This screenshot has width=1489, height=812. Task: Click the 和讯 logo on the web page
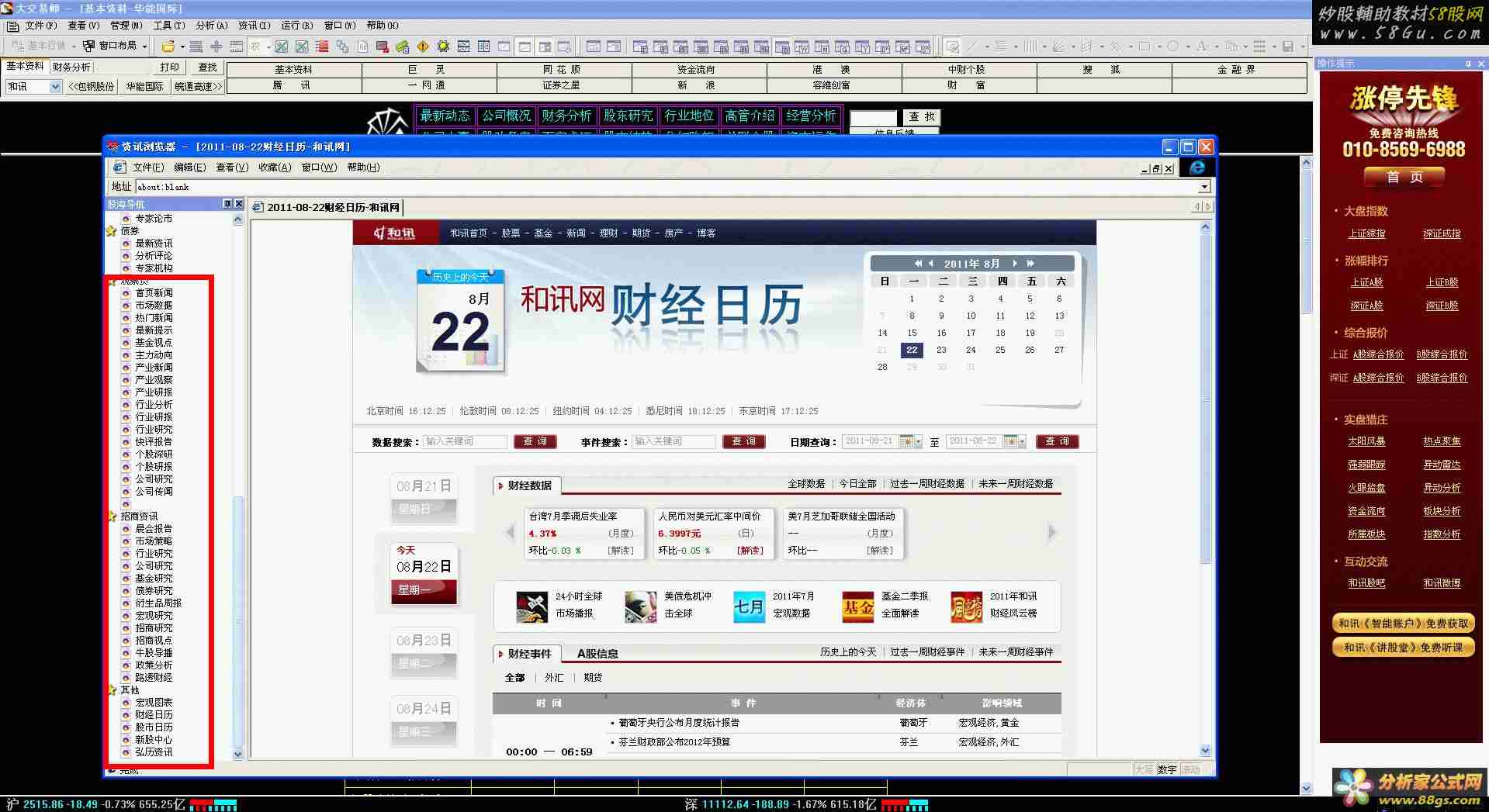pos(393,233)
